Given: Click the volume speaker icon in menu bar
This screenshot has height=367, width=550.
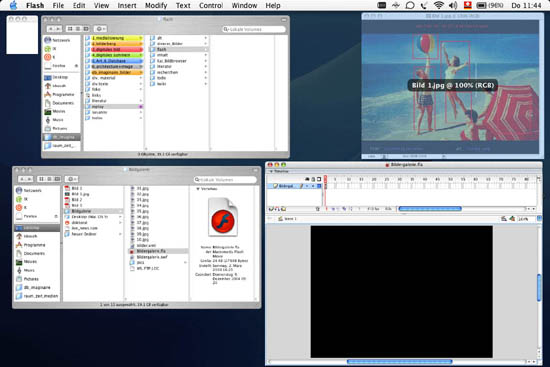Looking at the screenshot, I should tap(453, 5).
